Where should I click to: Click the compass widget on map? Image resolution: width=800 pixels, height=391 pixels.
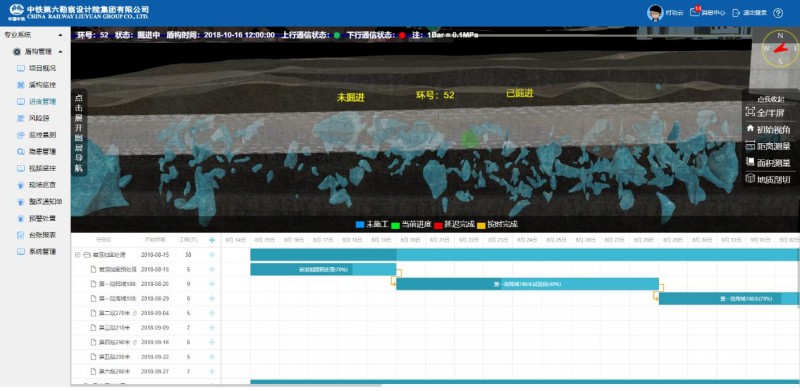(780, 48)
